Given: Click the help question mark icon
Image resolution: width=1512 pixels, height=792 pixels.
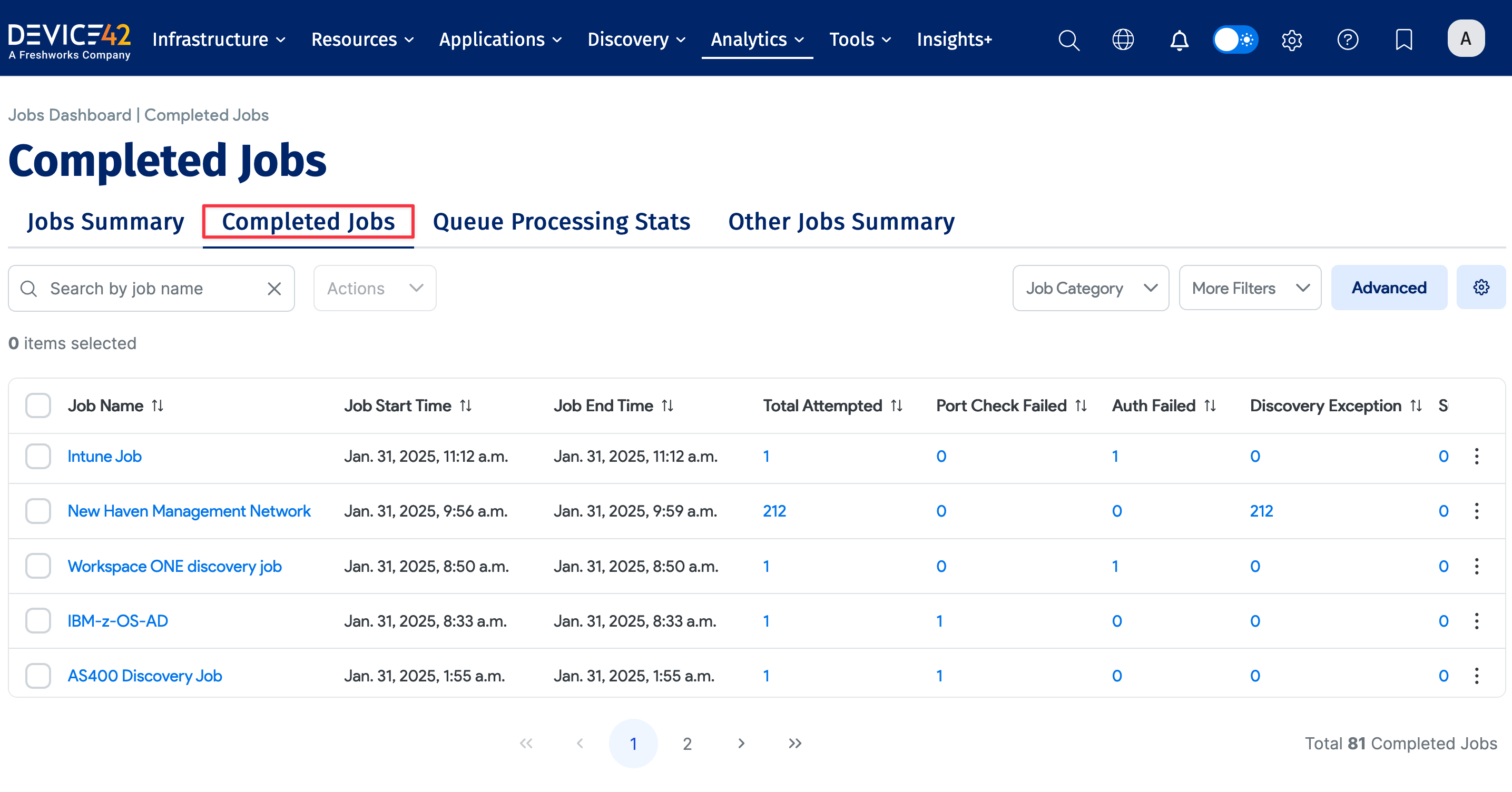Looking at the screenshot, I should pos(1348,39).
